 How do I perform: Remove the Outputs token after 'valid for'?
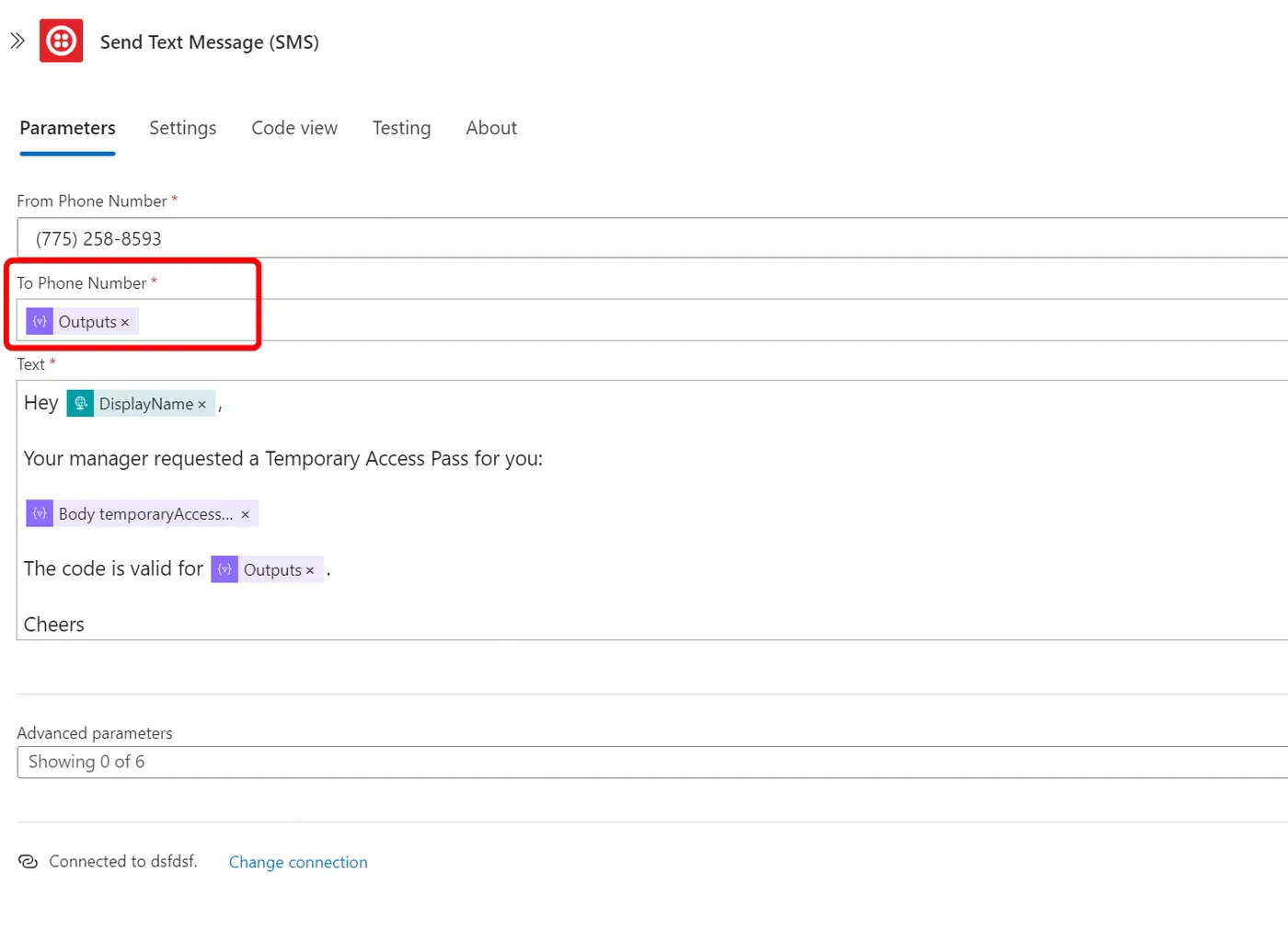pos(310,571)
